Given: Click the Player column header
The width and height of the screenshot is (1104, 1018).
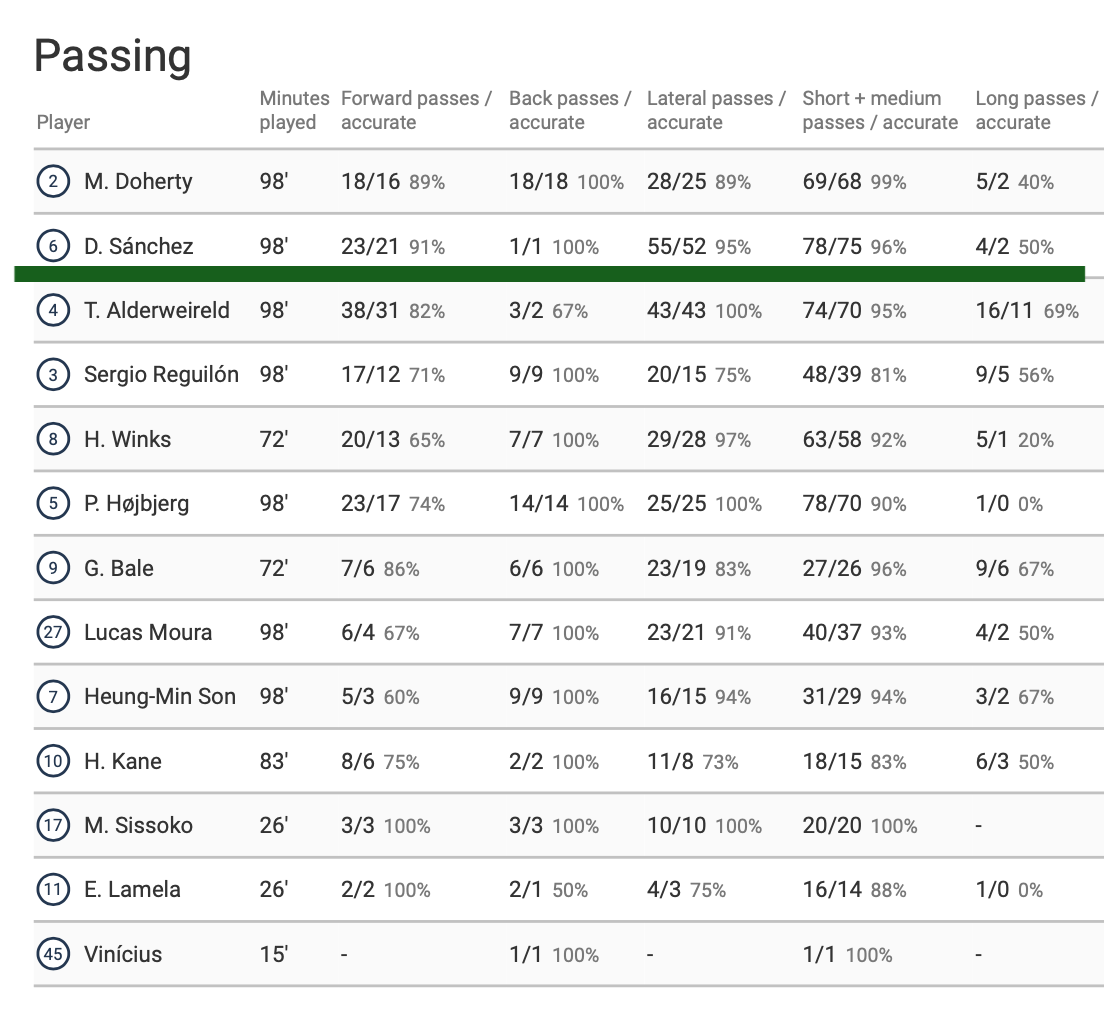Looking at the screenshot, I should (63, 123).
